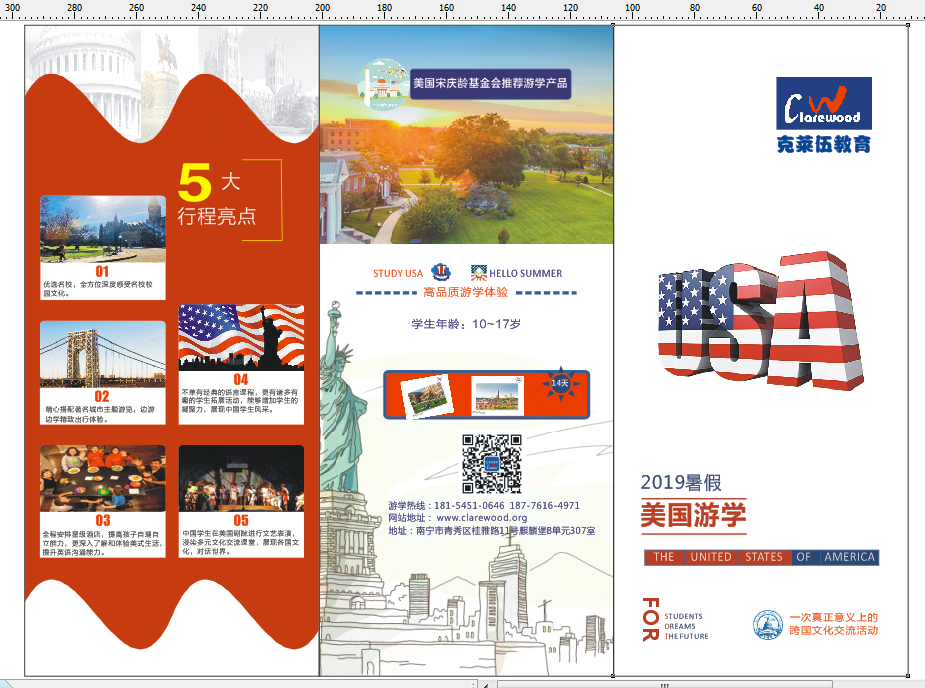Select the HELLO SUMMER text
Image resolution: width=925 pixels, height=688 pixels.
point(526,273)
